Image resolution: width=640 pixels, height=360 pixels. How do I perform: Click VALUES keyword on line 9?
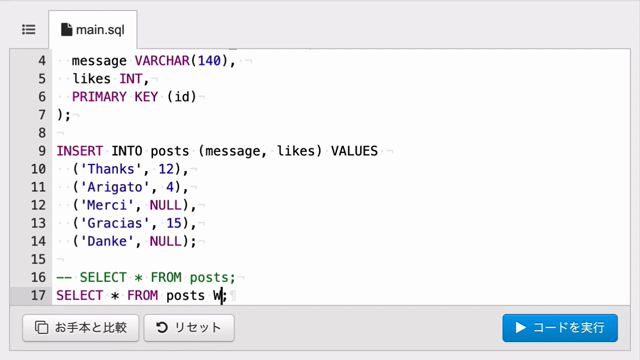[x=354, y=151]
